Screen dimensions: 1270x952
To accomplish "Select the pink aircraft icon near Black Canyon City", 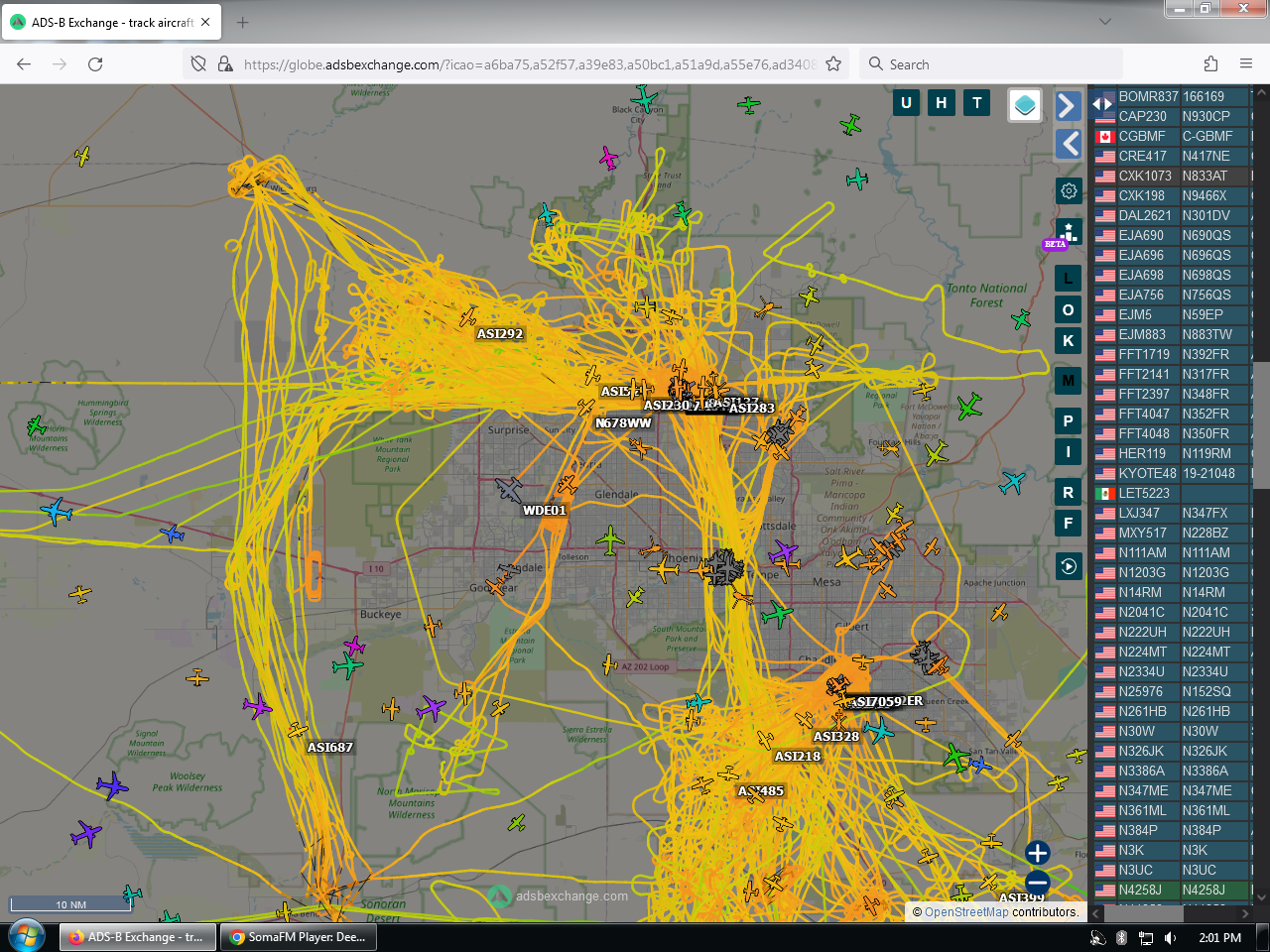I will tap(608, 157).
